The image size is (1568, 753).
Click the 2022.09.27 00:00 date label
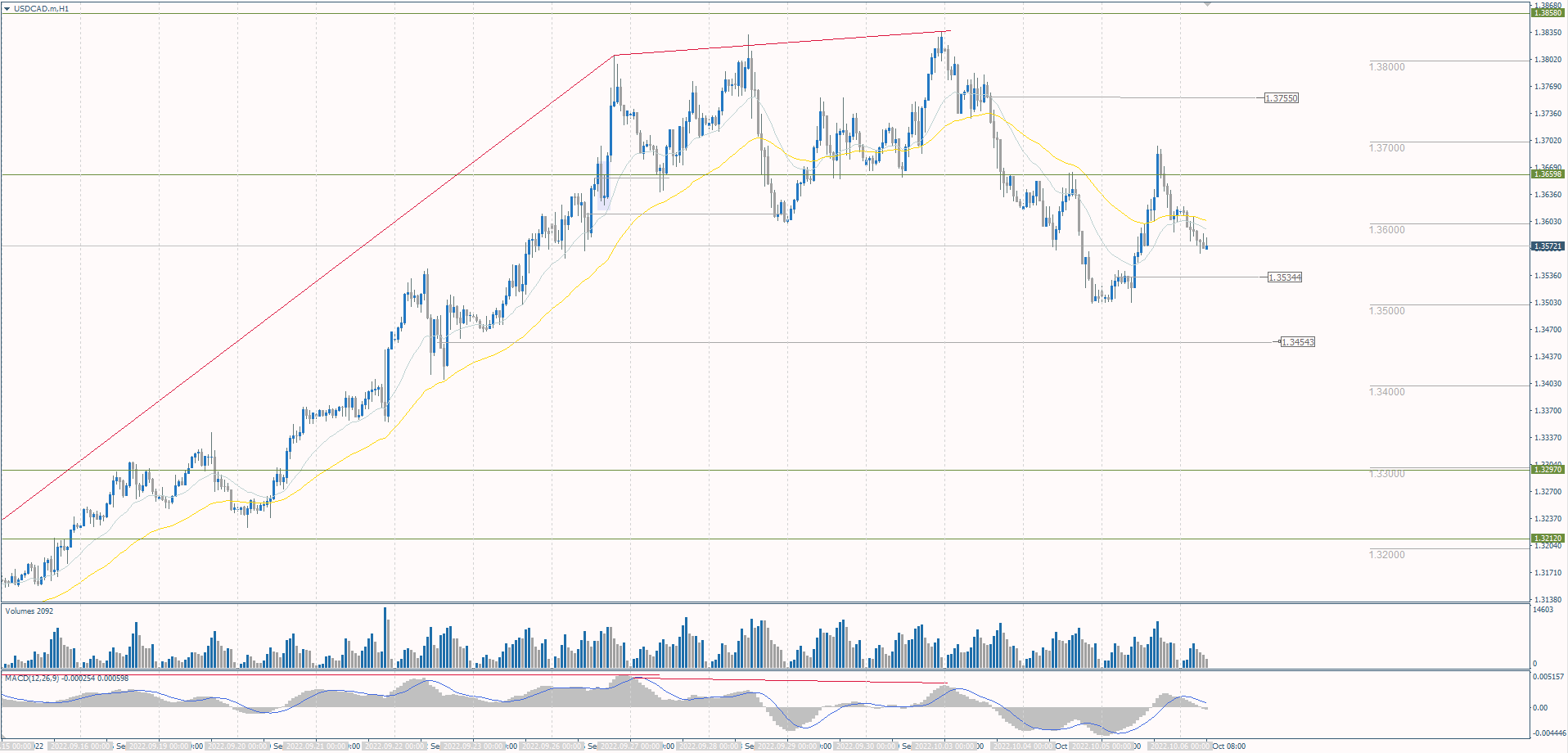630,746
